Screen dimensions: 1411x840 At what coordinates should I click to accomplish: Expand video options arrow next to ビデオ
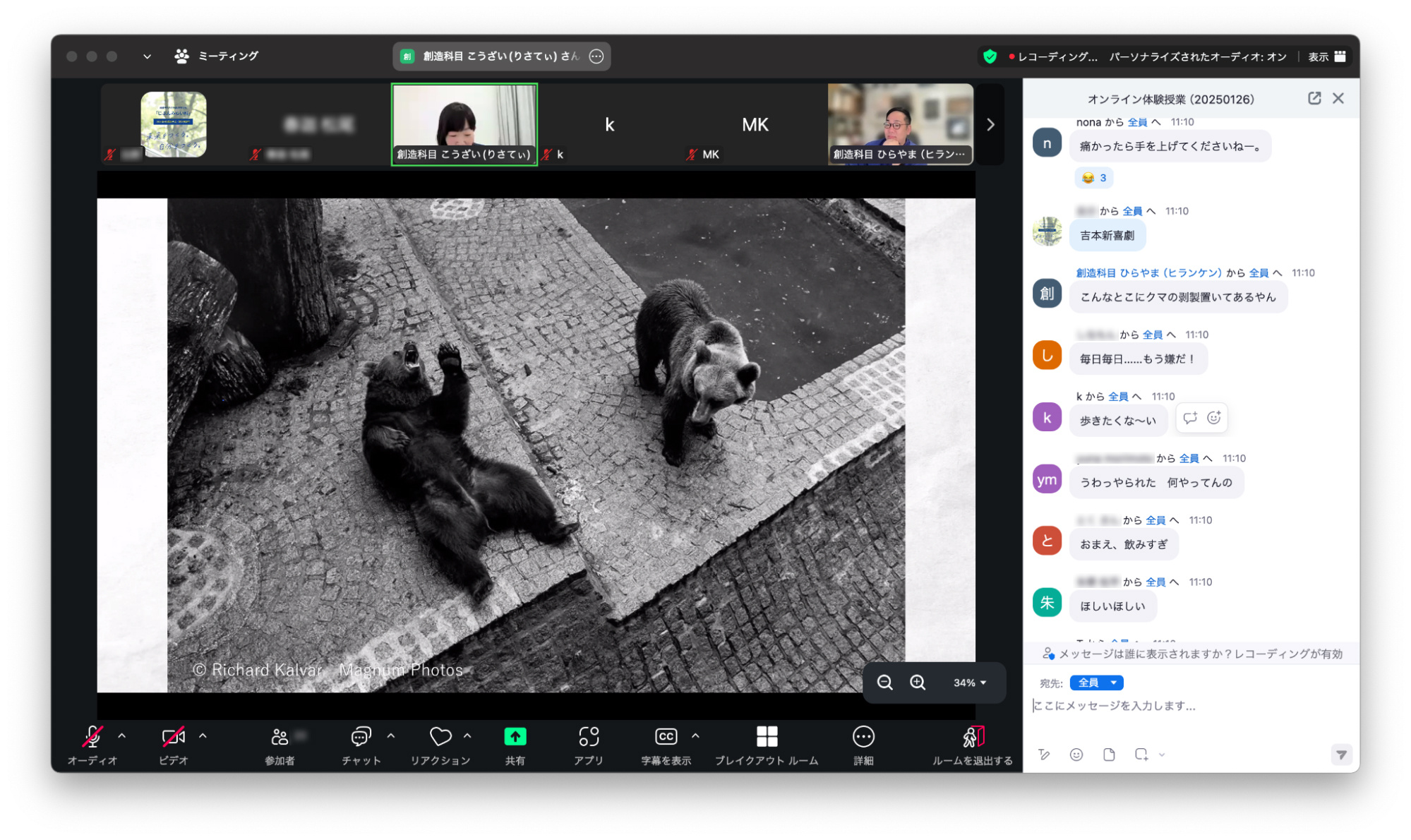click(x=203, y=736)
